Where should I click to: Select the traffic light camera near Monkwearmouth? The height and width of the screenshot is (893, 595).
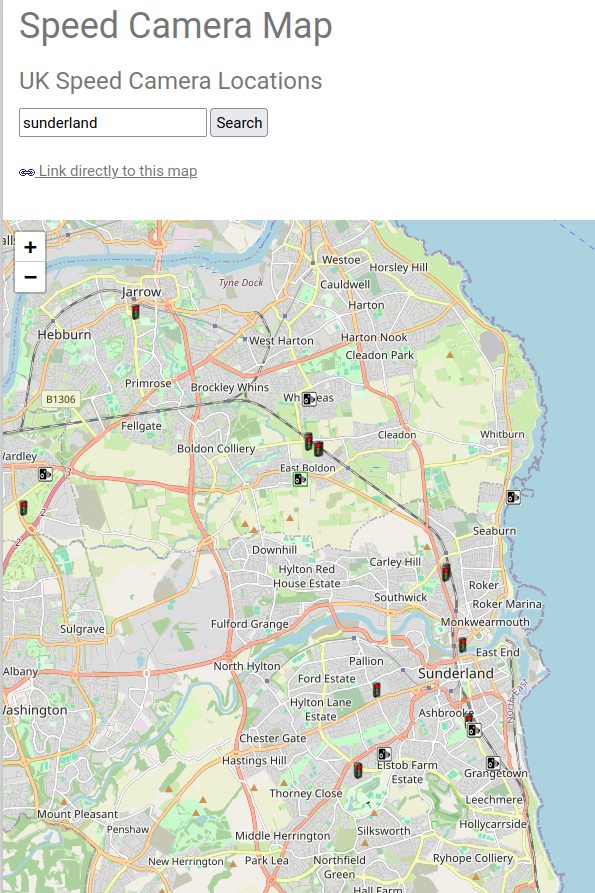462,645
